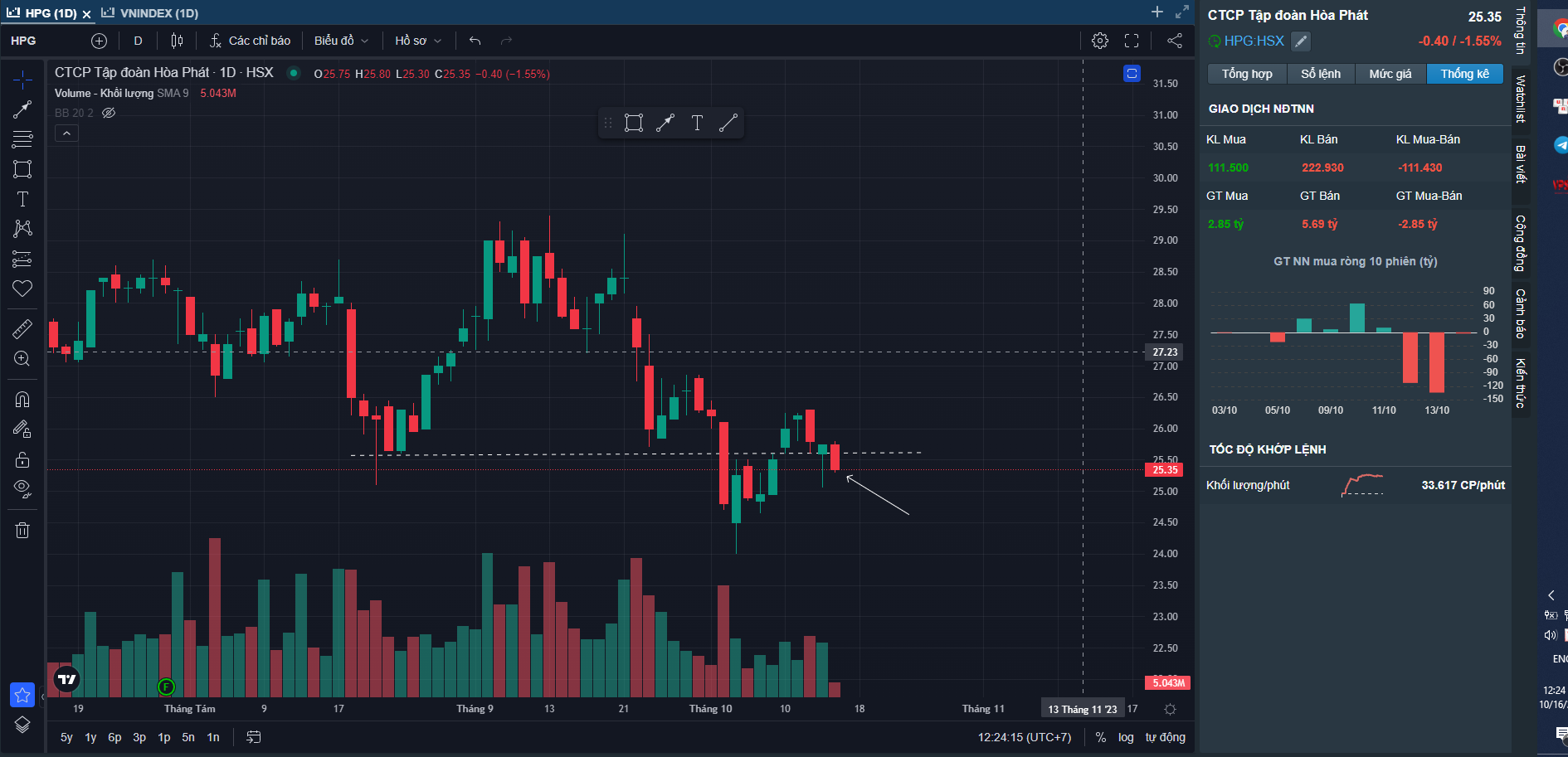Redo the last chart action
This screenshot has width=1568, height=757.
pyautogui.click(x=506, y=41)
